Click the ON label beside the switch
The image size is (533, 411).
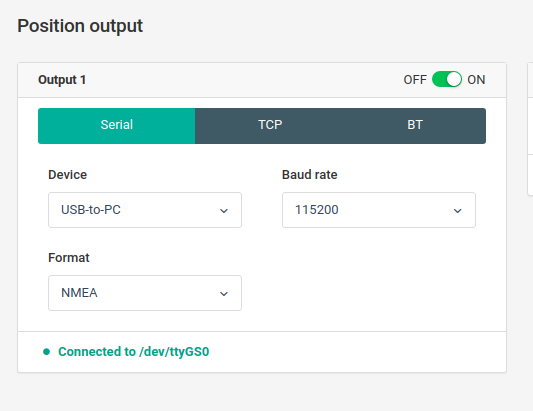(476, 80)
